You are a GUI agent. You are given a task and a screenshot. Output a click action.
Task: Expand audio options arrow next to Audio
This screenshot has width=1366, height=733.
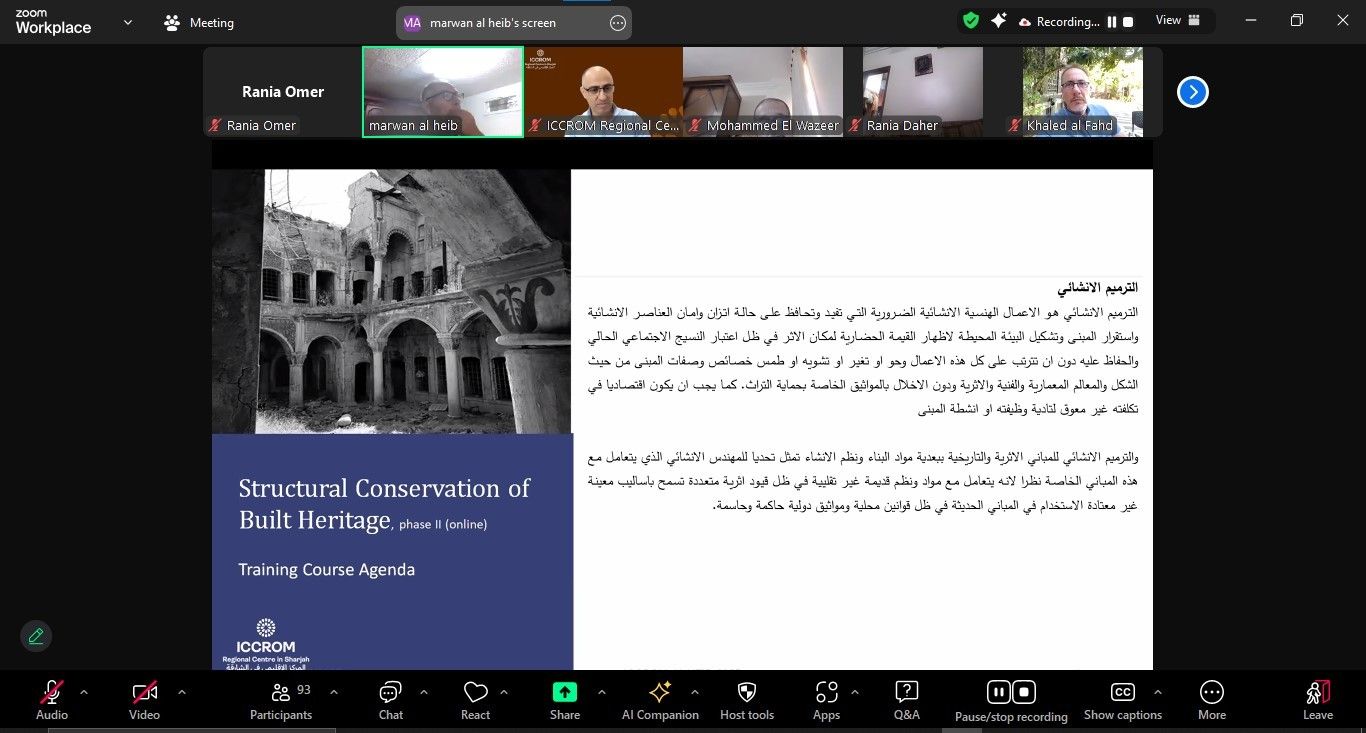coord(84,692)
